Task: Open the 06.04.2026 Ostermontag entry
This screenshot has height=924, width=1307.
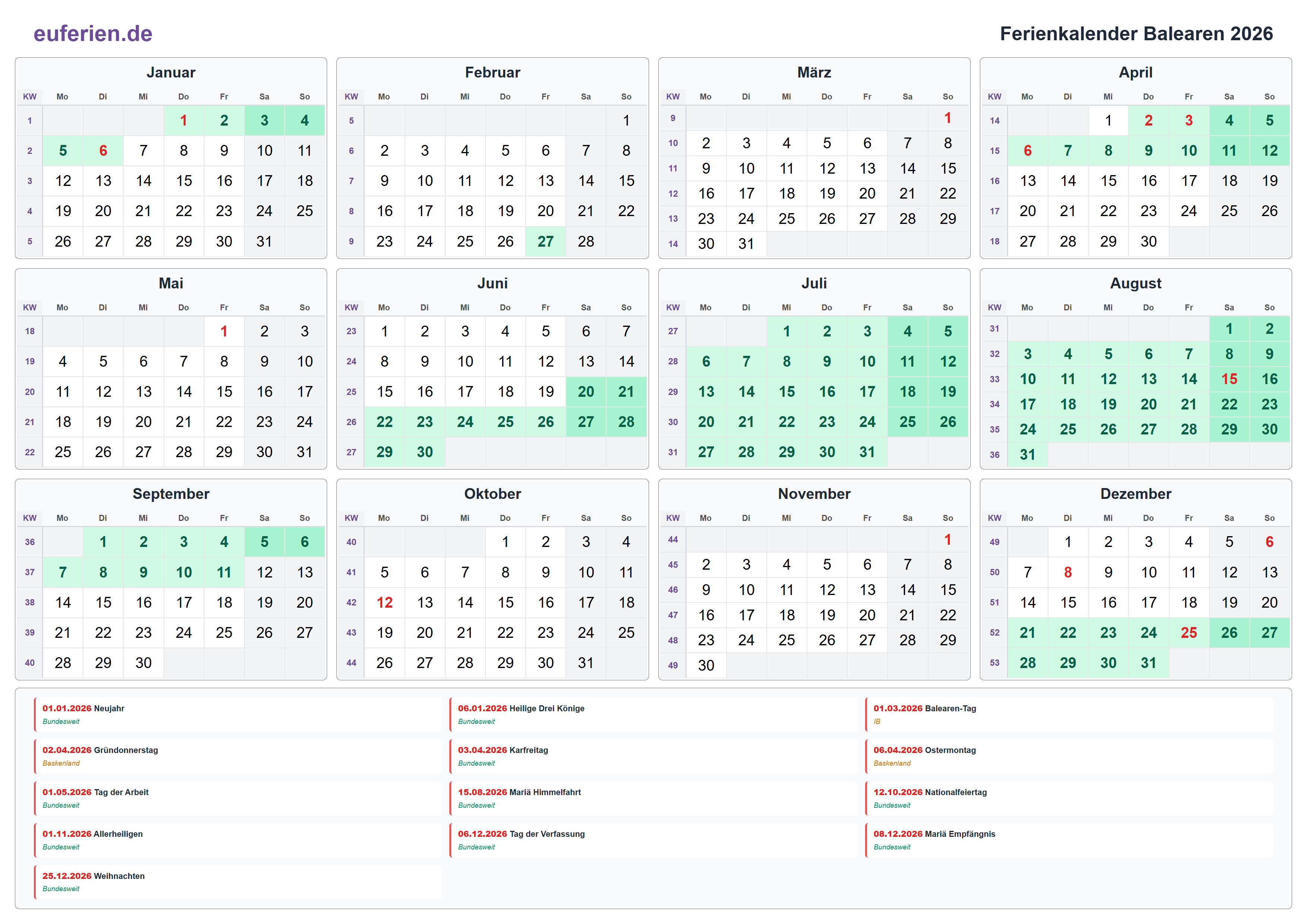Action: click(x=1069, y=756)
